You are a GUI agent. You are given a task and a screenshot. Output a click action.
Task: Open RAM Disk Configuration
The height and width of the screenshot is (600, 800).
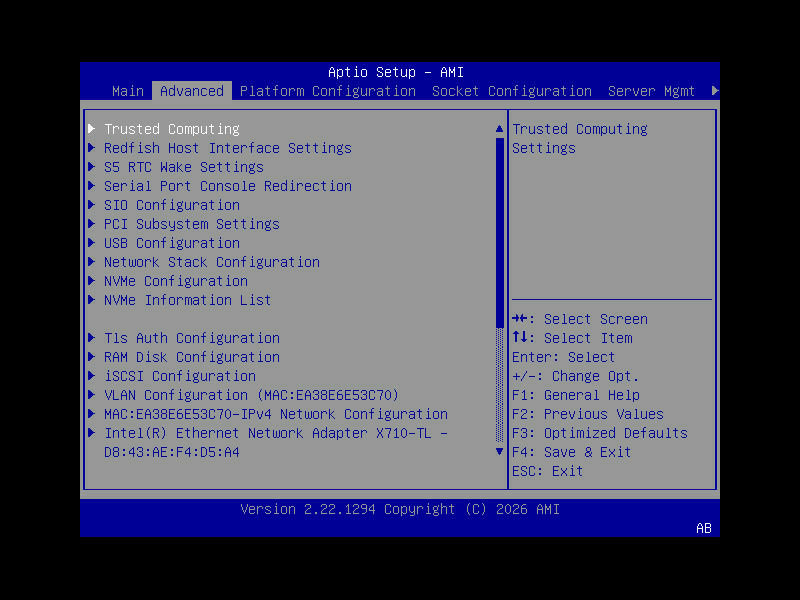click(x=192, y=357)
